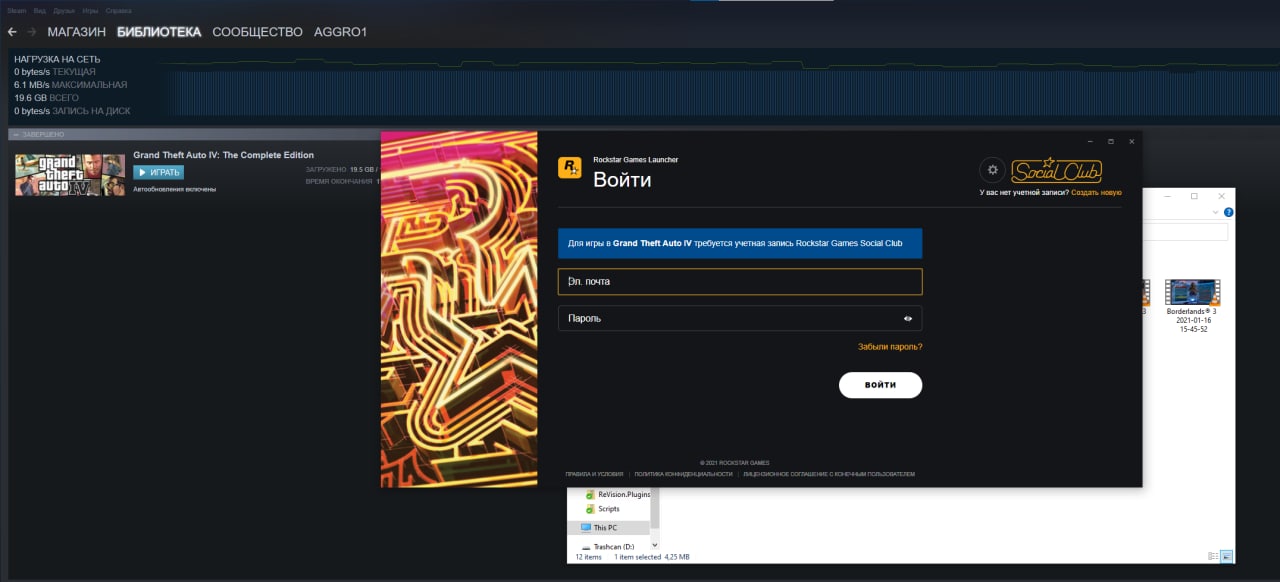Open the Borderlands 3 video thumbnail

pyautogui.click(x=1192, y=293)
